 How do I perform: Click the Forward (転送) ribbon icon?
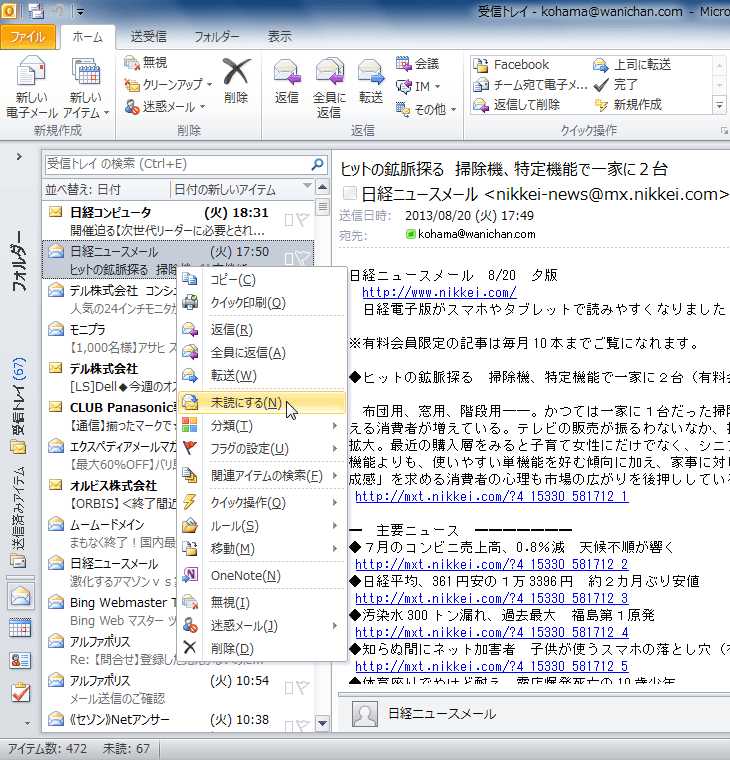[x=371, y=73]
